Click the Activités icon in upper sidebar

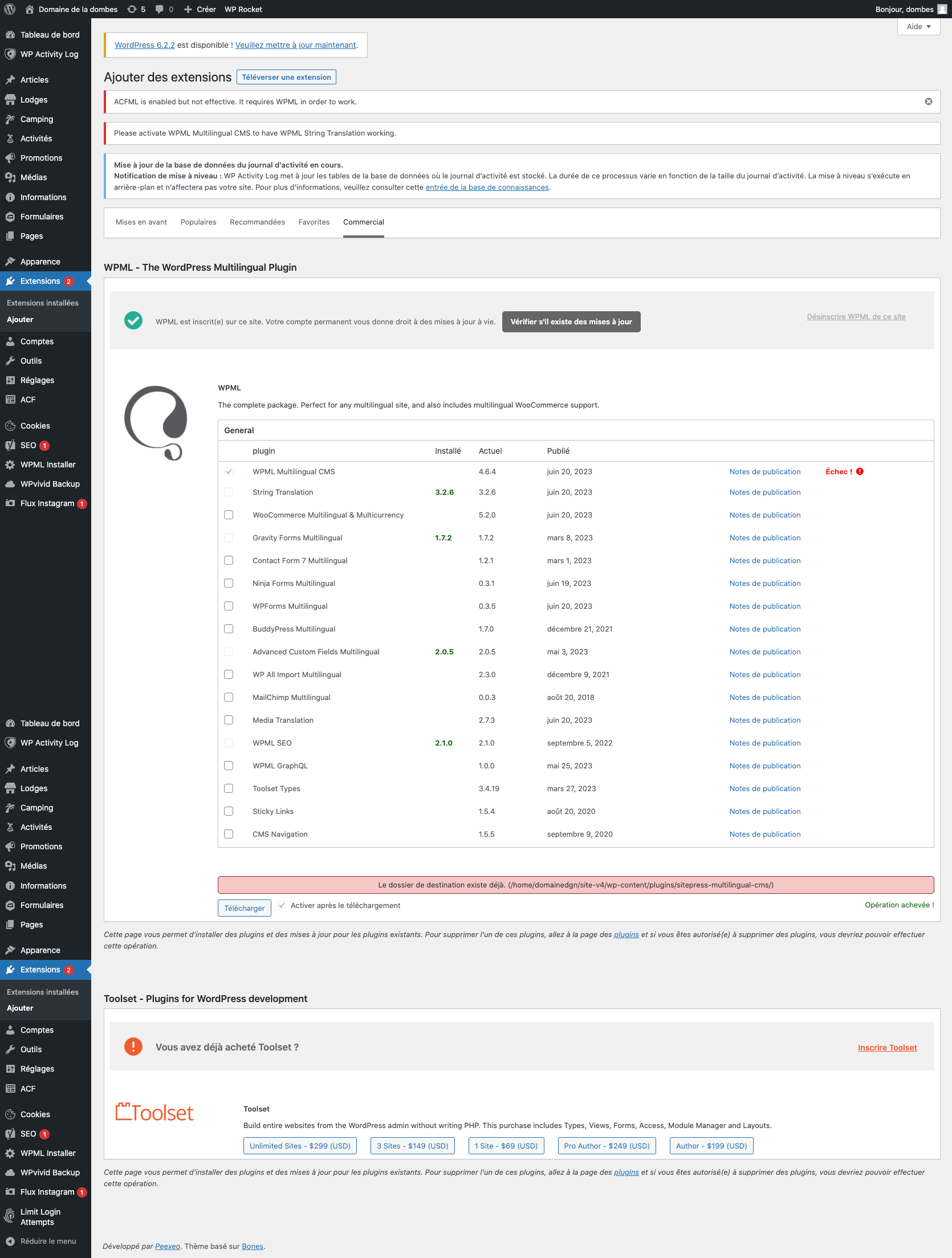click(x=10, y=139)
